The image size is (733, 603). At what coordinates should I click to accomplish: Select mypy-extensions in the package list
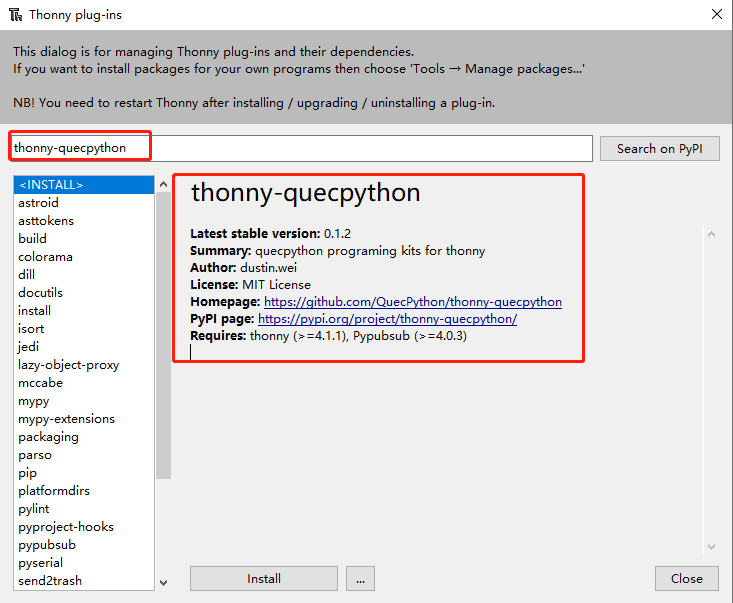coord(84,419)
